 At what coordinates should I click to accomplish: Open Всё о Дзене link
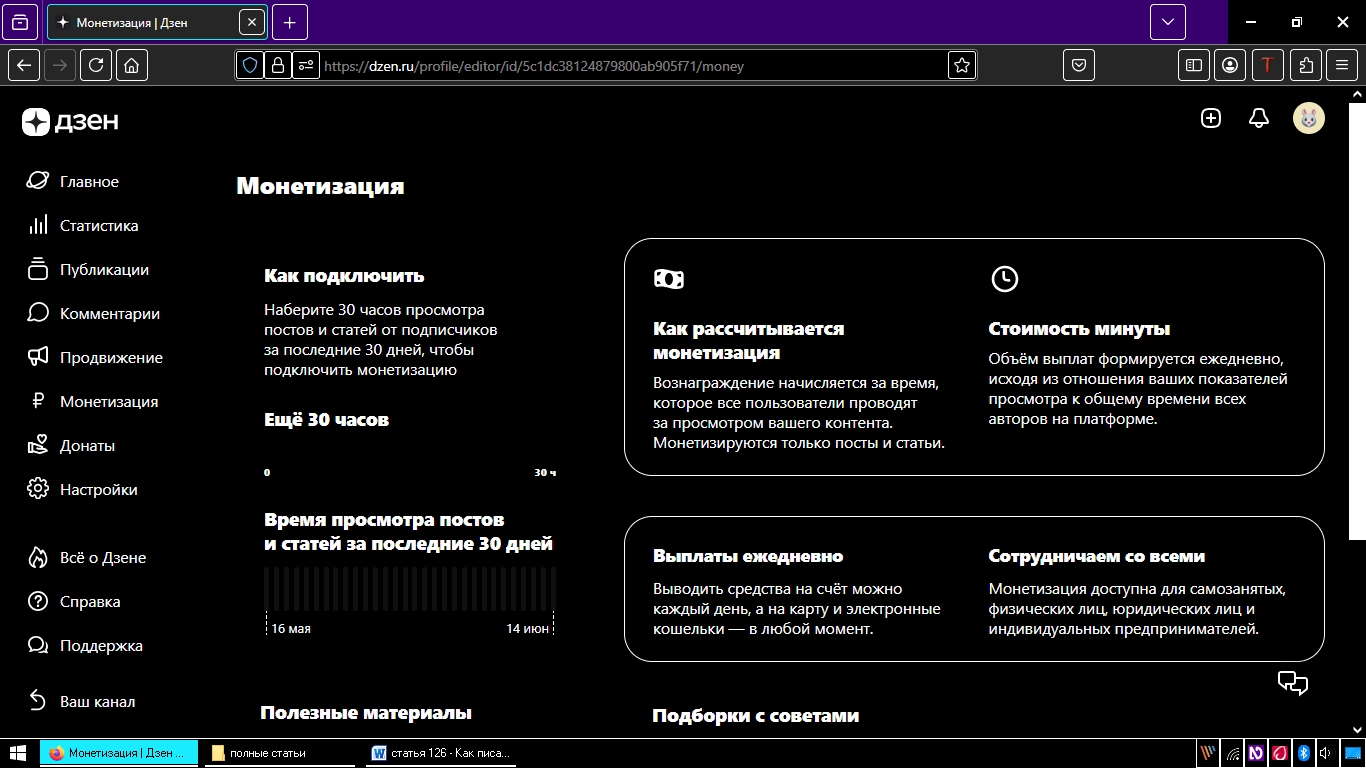[x=87, y=557]
